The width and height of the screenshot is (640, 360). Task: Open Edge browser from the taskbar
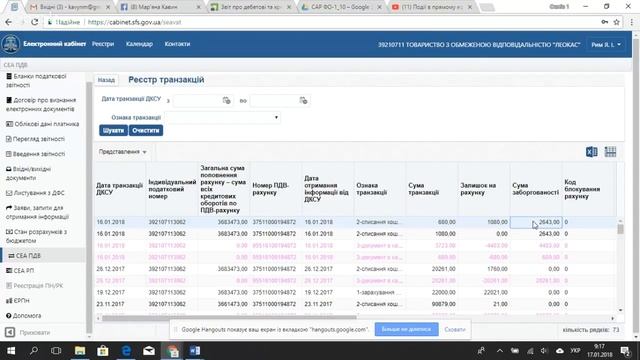(126, 351)
